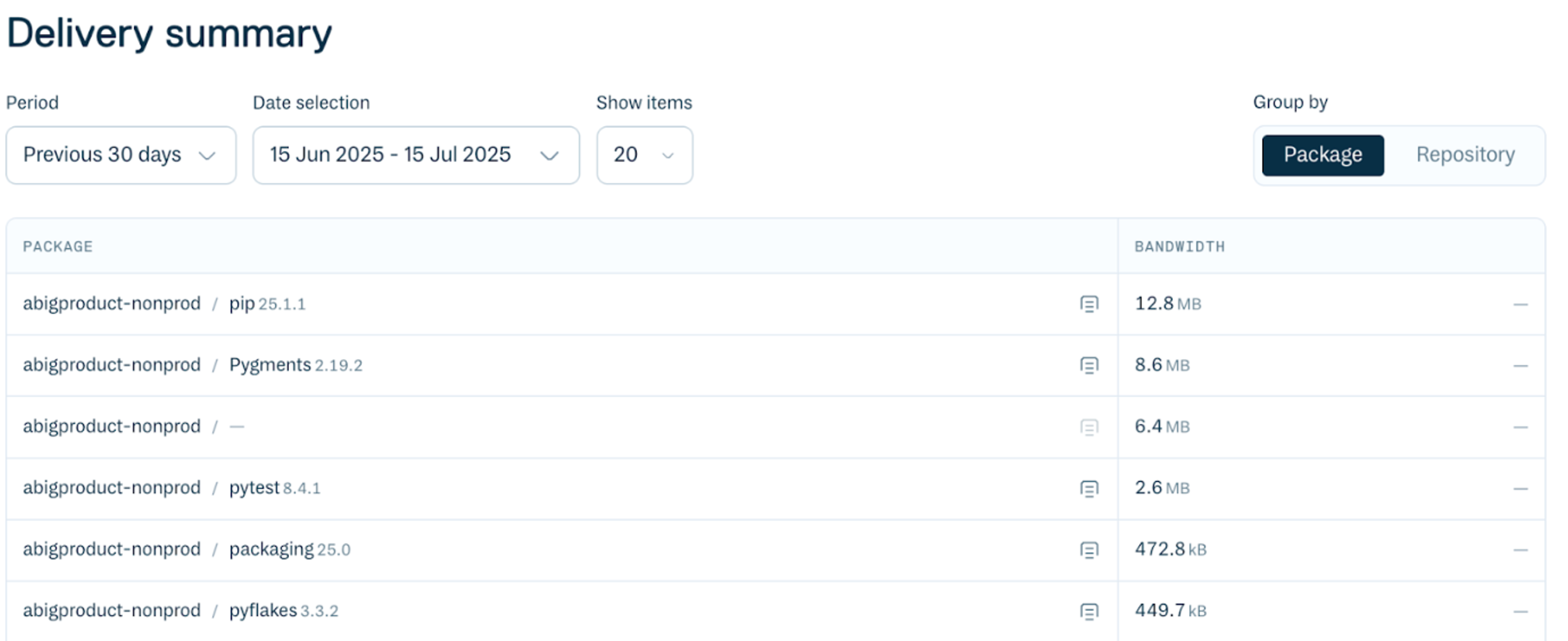1568x641 pixels.
Task: Open abigproduct-nonprod repository link in pip row
Action: pyautogui.click(x=111, y=304)
